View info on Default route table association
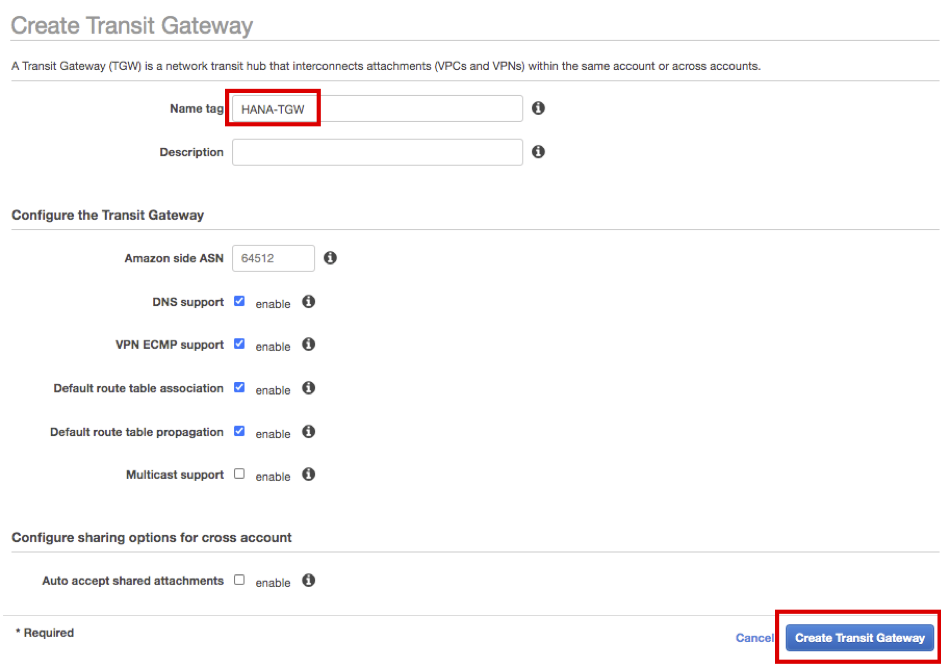 click(x=309, y=388)
